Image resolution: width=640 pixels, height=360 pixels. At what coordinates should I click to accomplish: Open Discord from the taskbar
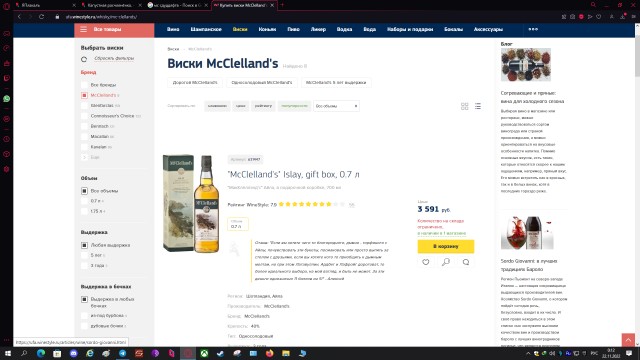click(x=73, y=353)
